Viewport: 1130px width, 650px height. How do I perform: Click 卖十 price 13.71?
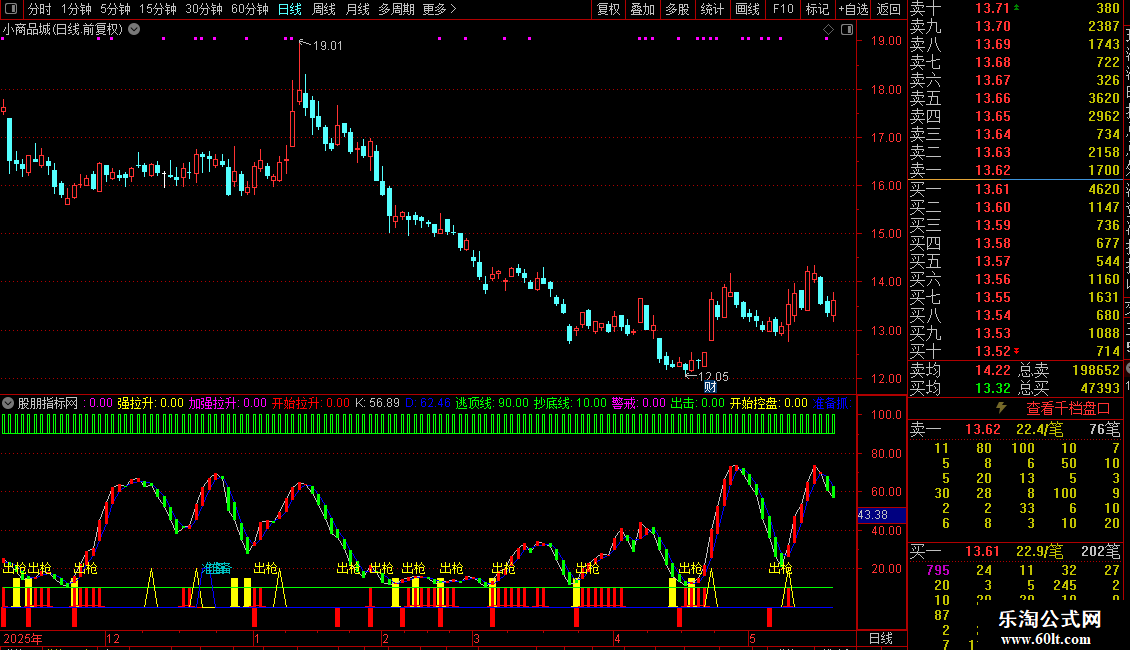coord(992,8)
